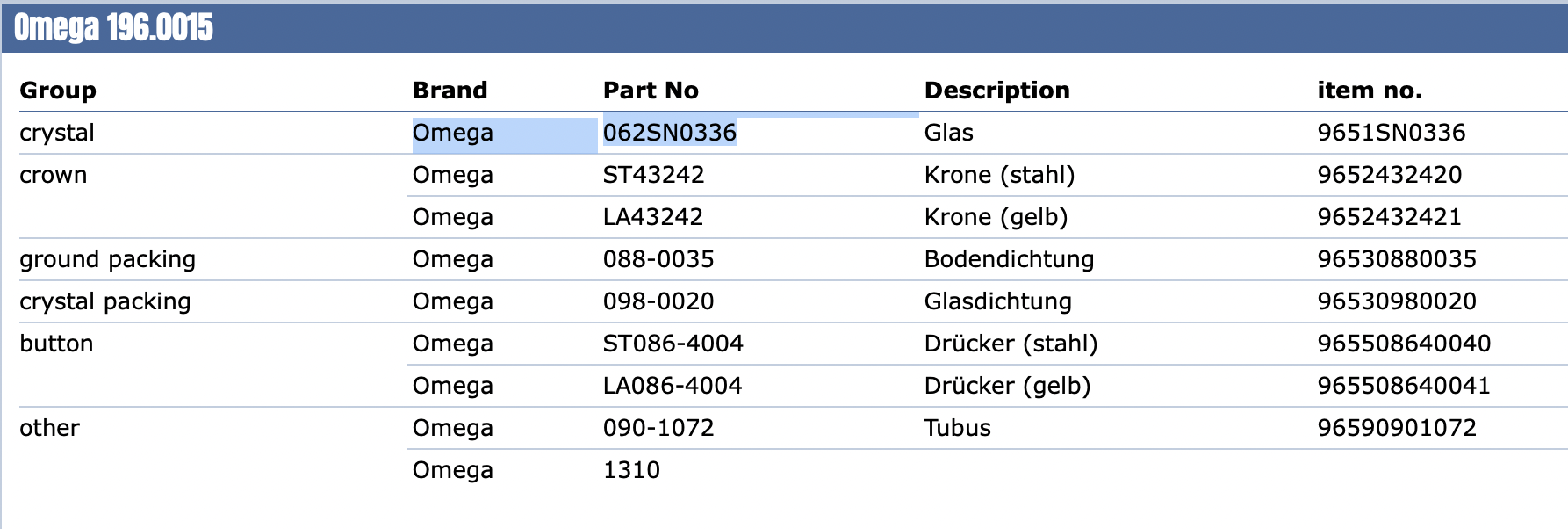Click the highlighted Omega brand cell in crystal row
Image resolution: width=1568 pixels, height=529 pixels.
[x=453, y=133]
